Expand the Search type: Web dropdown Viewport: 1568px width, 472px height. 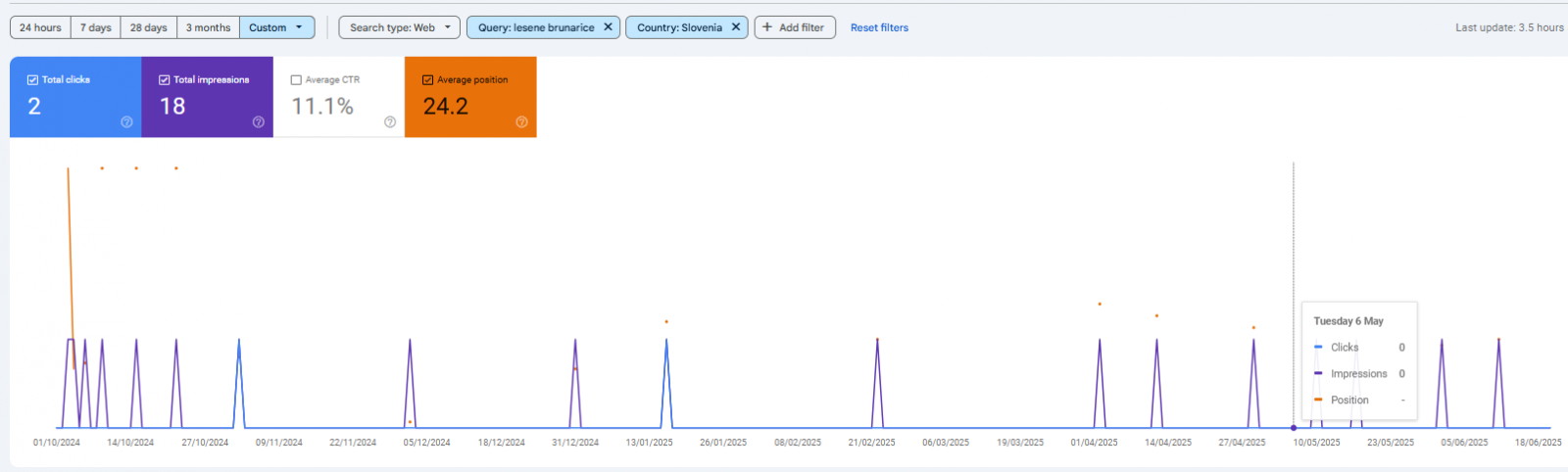click(399, 27)
